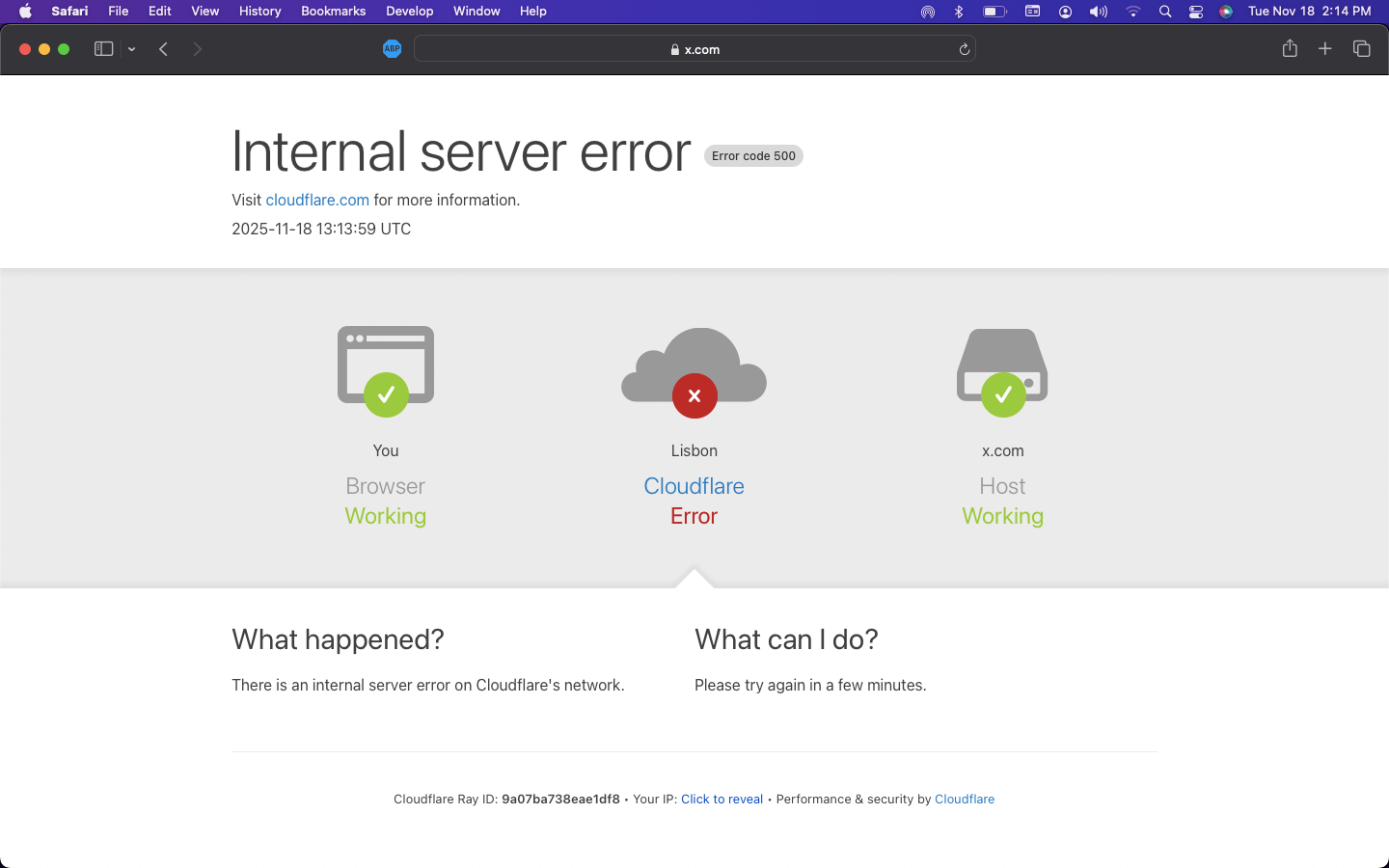This screenshot has width=1389, height=868.
Task: Open Control Center
Action: (x=1196, y=11)
